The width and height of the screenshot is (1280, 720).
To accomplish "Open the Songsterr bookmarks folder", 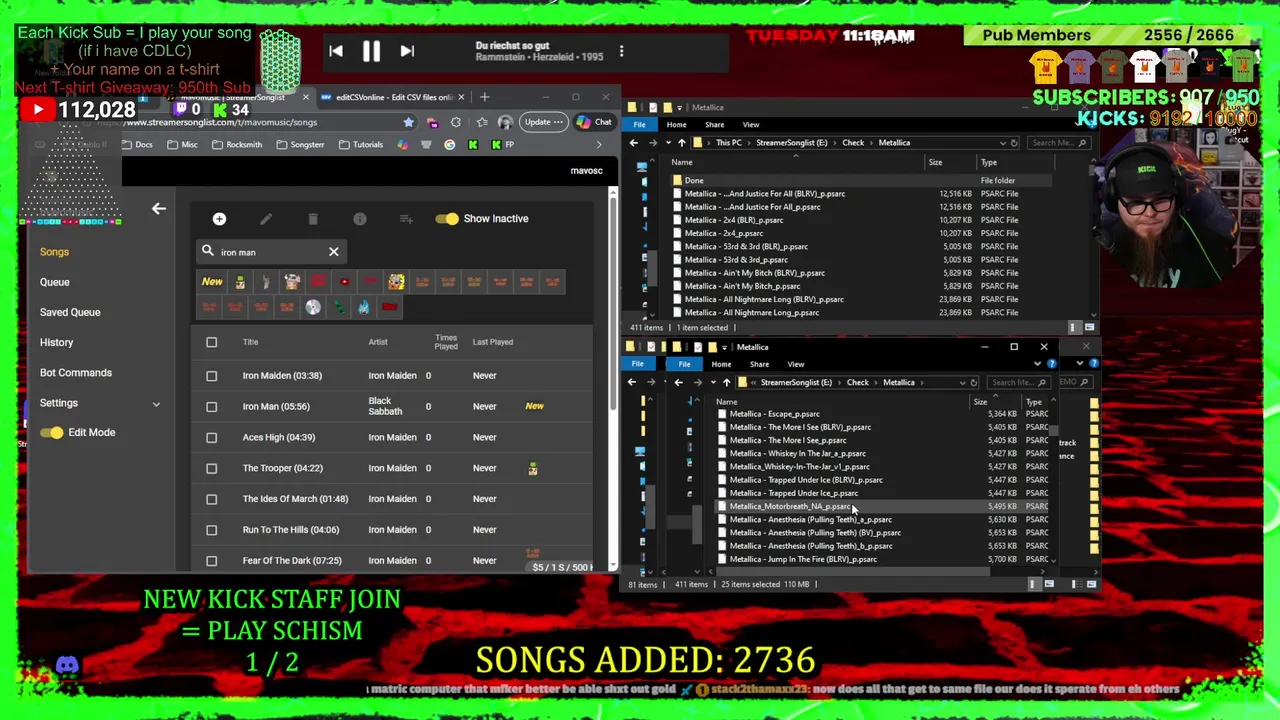I will pos(299,144).
